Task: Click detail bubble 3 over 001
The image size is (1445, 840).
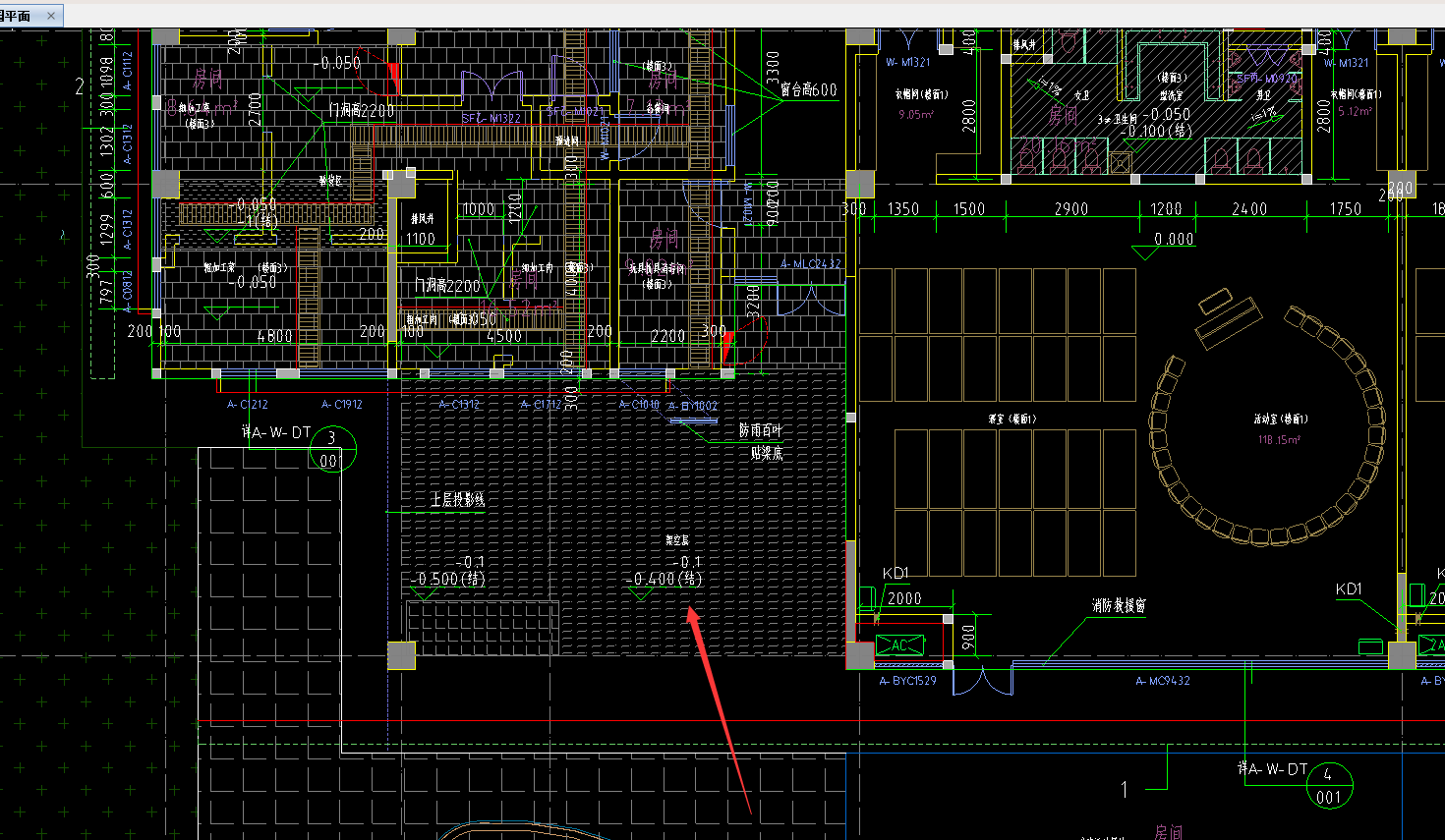Action: 331,450
